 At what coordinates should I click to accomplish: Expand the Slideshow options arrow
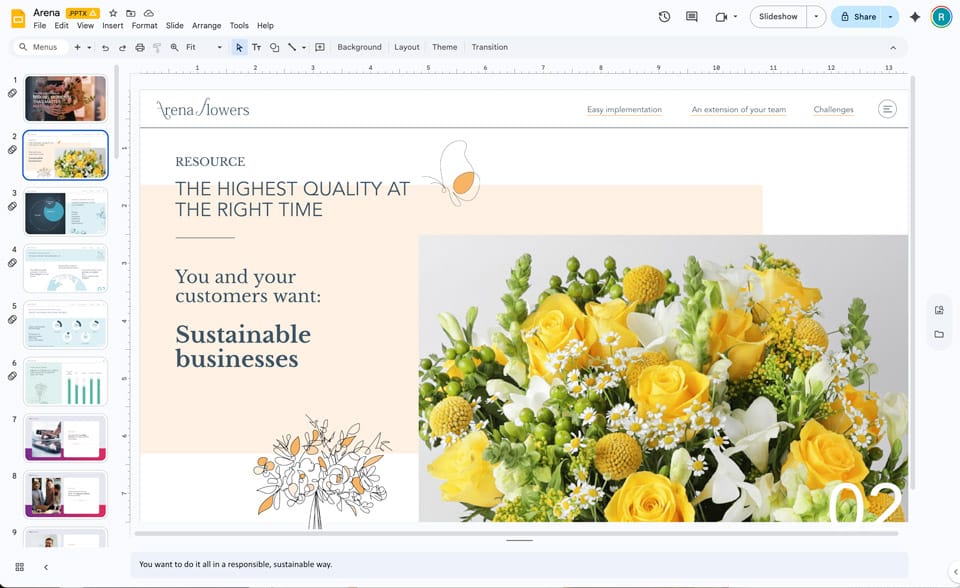(817, 17)
